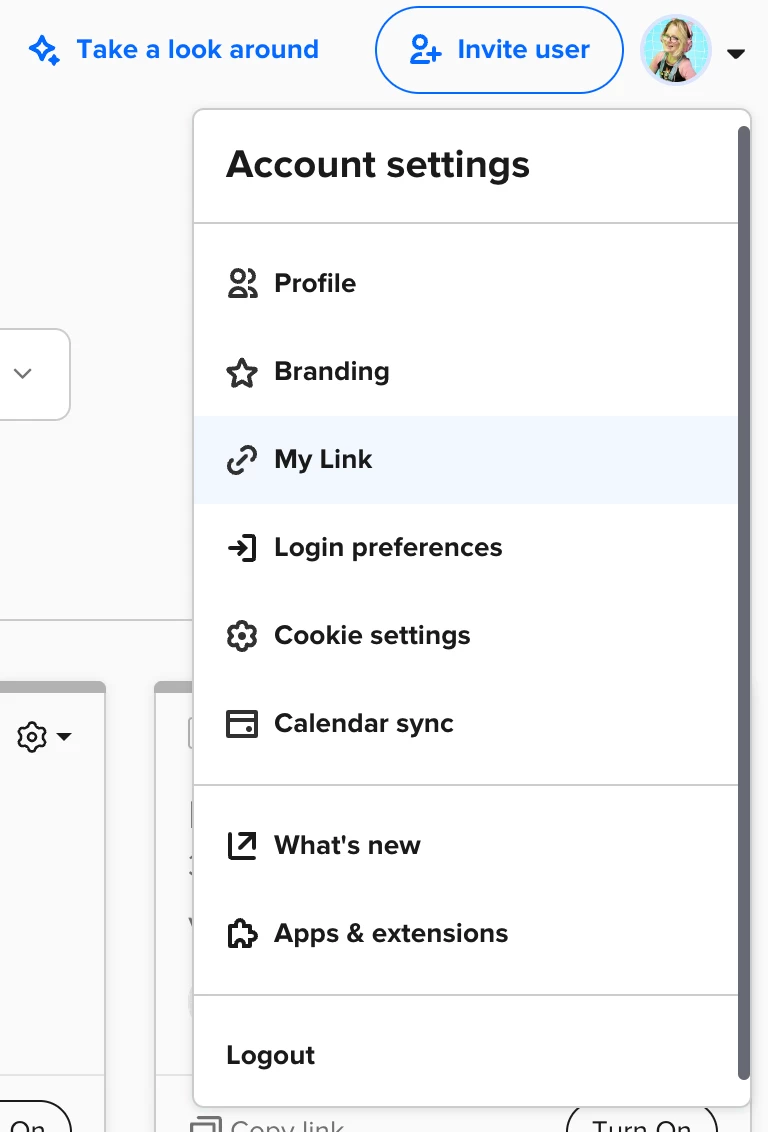
Task: Click the What's new external link icon
Action: point(242,845)
